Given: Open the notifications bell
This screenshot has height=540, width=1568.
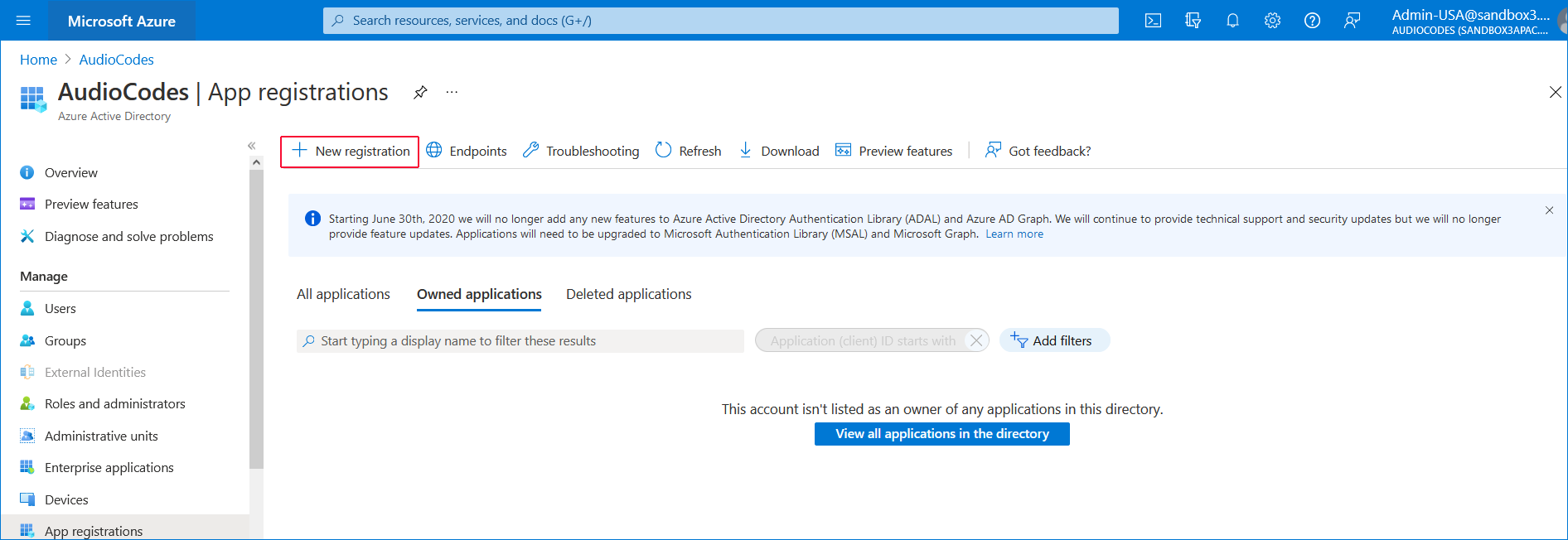Looking at the screenshot, I should [x=1232, y=21].
